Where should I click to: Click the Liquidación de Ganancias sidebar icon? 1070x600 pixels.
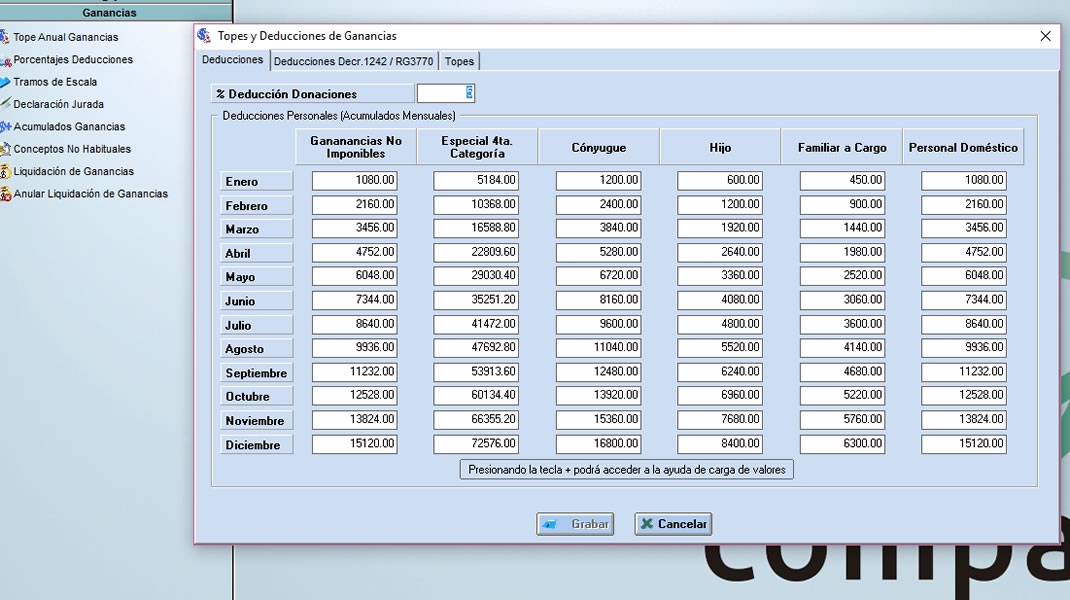(5, 171)
